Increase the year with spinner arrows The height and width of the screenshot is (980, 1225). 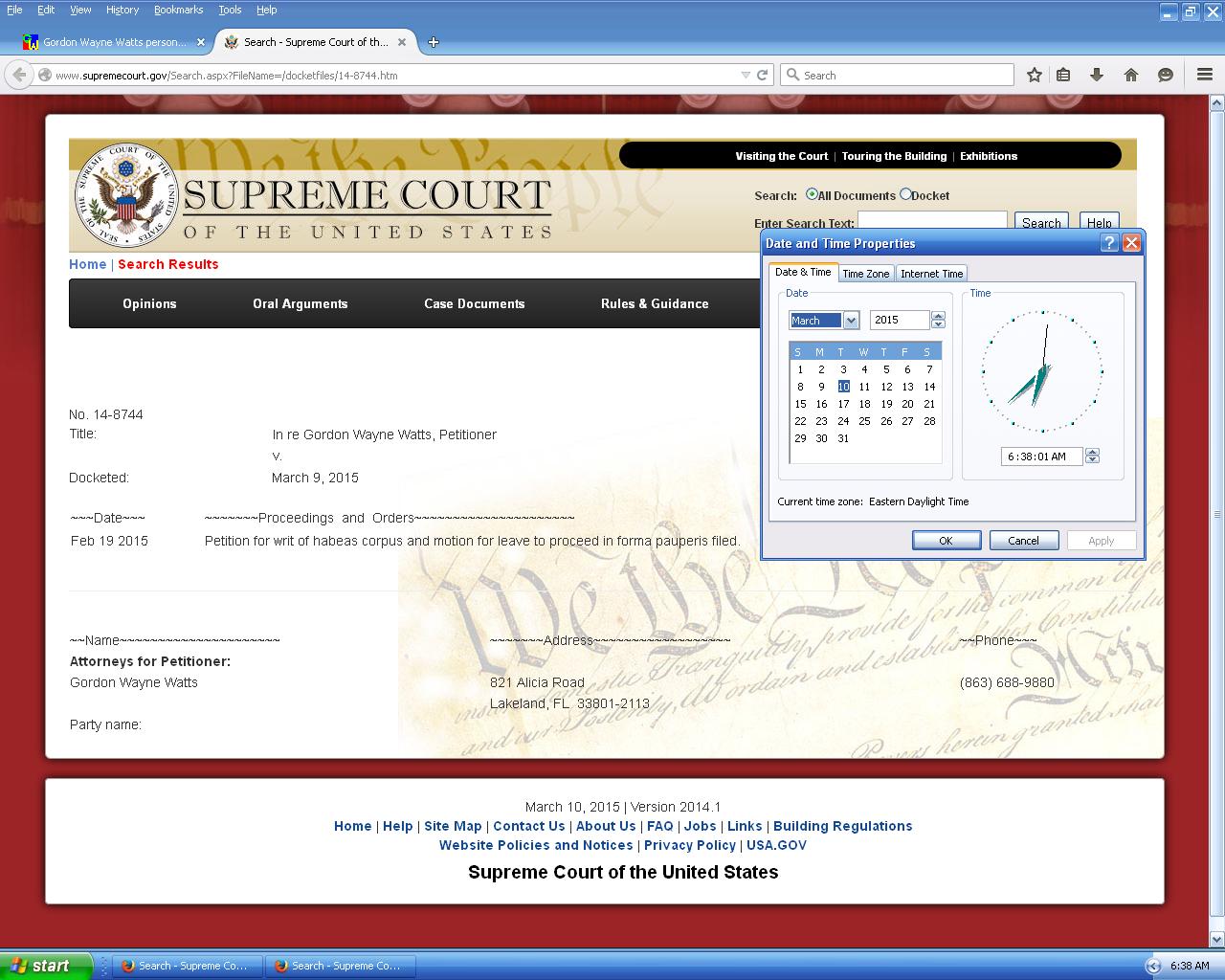click(x=938, y=316)
